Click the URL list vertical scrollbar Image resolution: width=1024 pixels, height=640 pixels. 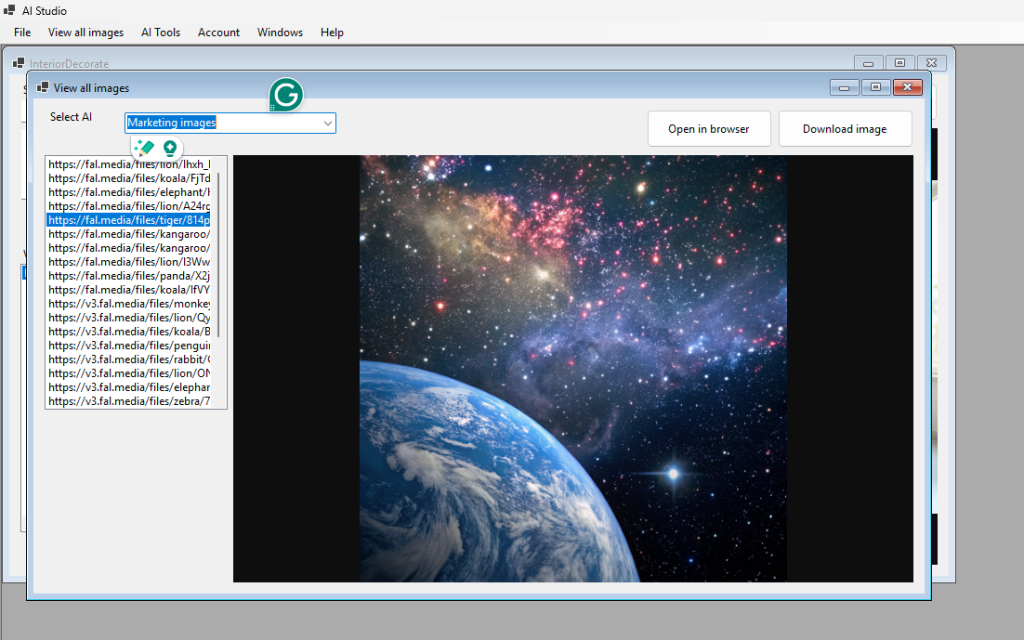[218, 255]
